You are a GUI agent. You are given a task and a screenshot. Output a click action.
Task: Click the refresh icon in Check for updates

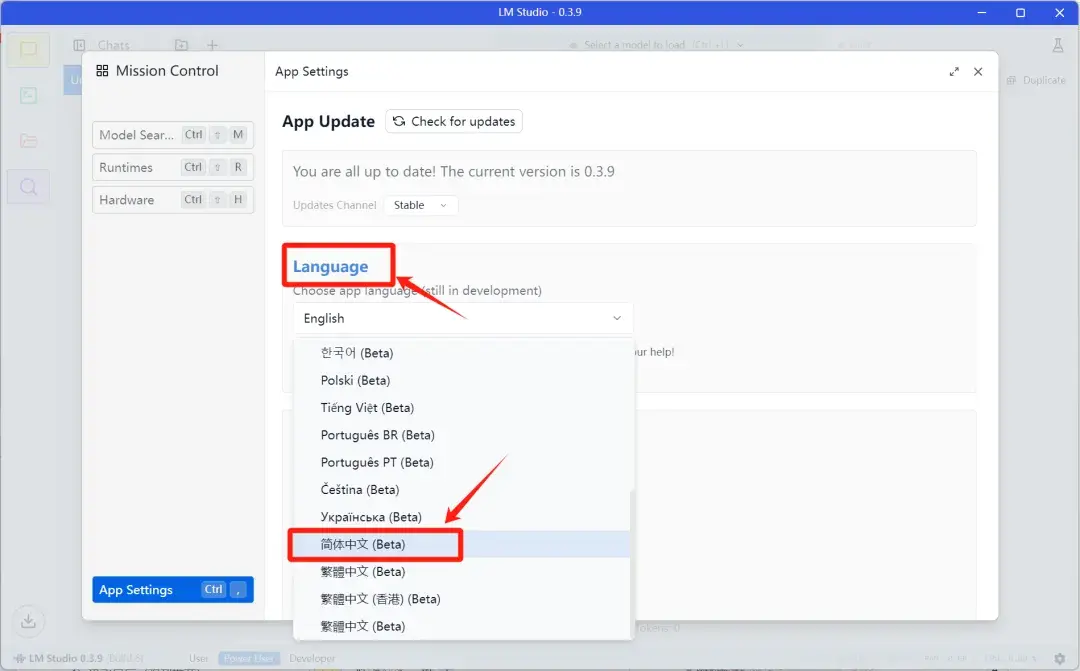click(399, 121)
